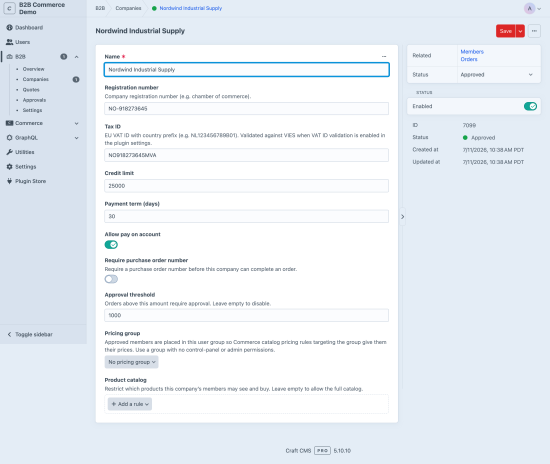The height and width of the screenshot is (464, 550).
Task: Open the Orders related link
Action: coord(469,59)
